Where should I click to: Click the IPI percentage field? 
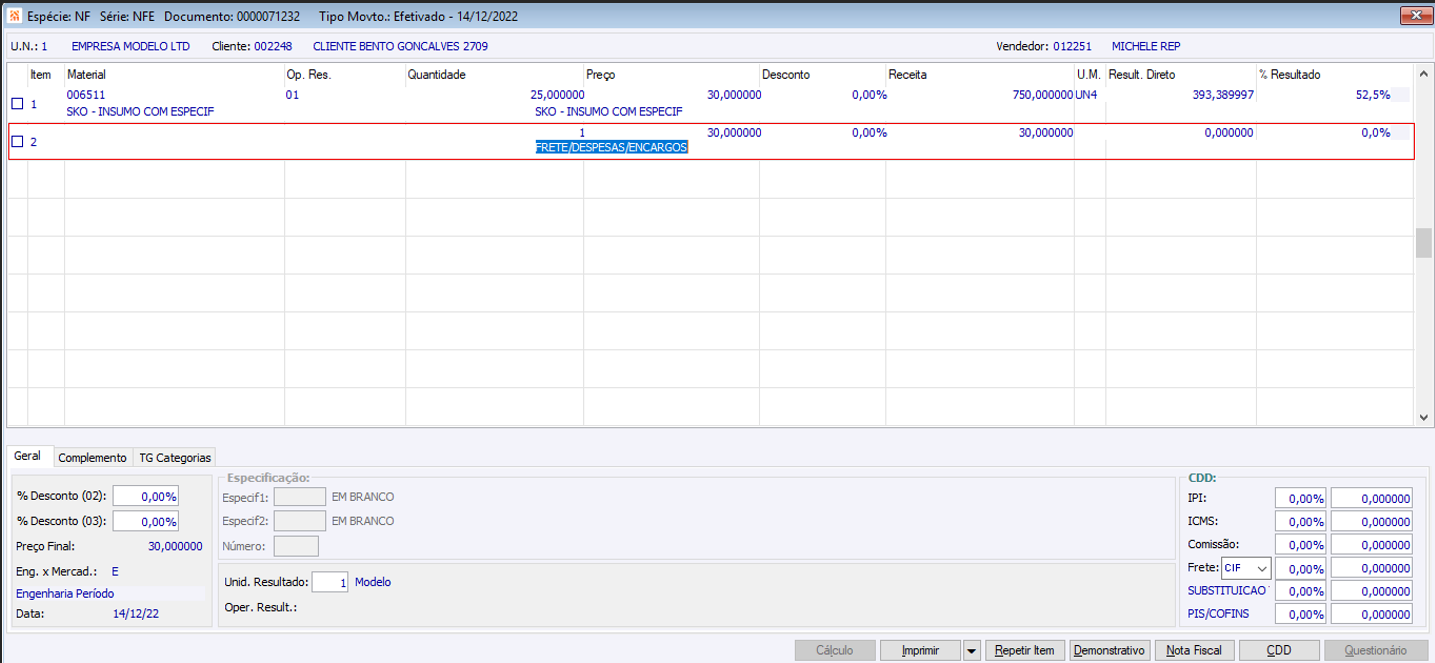[x=1300, y=498]
